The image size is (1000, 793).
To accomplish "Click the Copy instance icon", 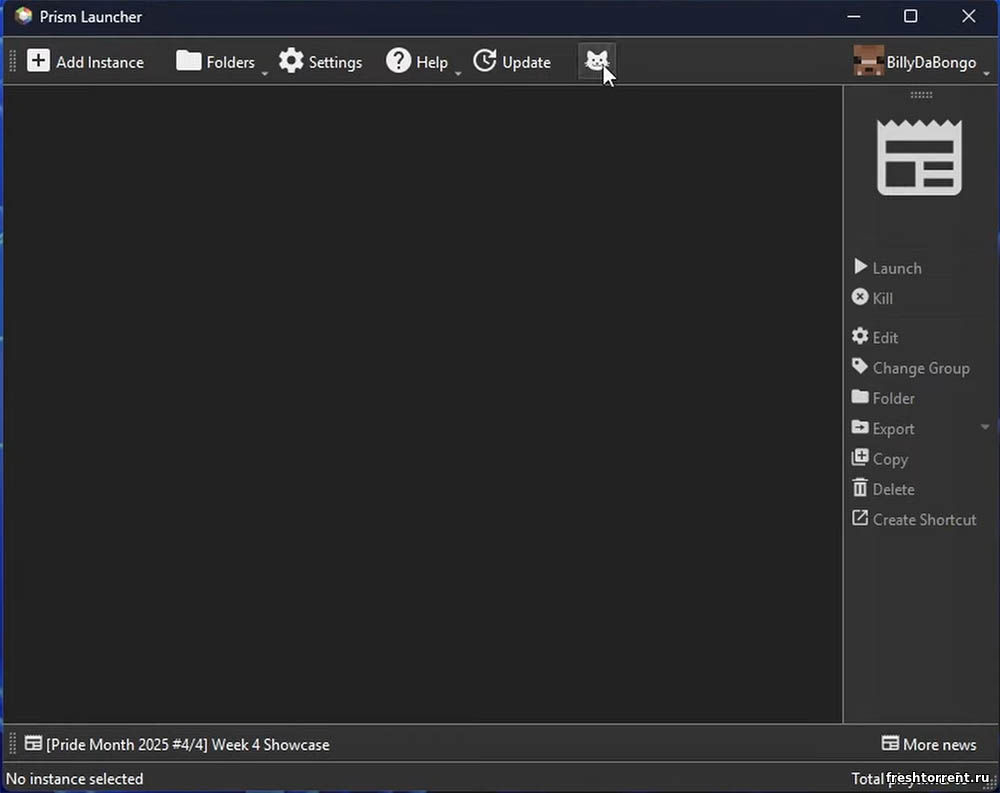I will tap(860, 458).
